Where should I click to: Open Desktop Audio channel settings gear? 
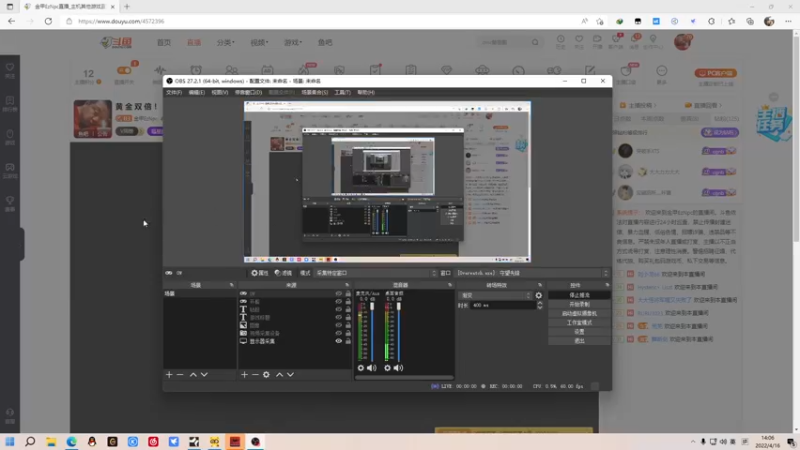(x=387, y=368)
